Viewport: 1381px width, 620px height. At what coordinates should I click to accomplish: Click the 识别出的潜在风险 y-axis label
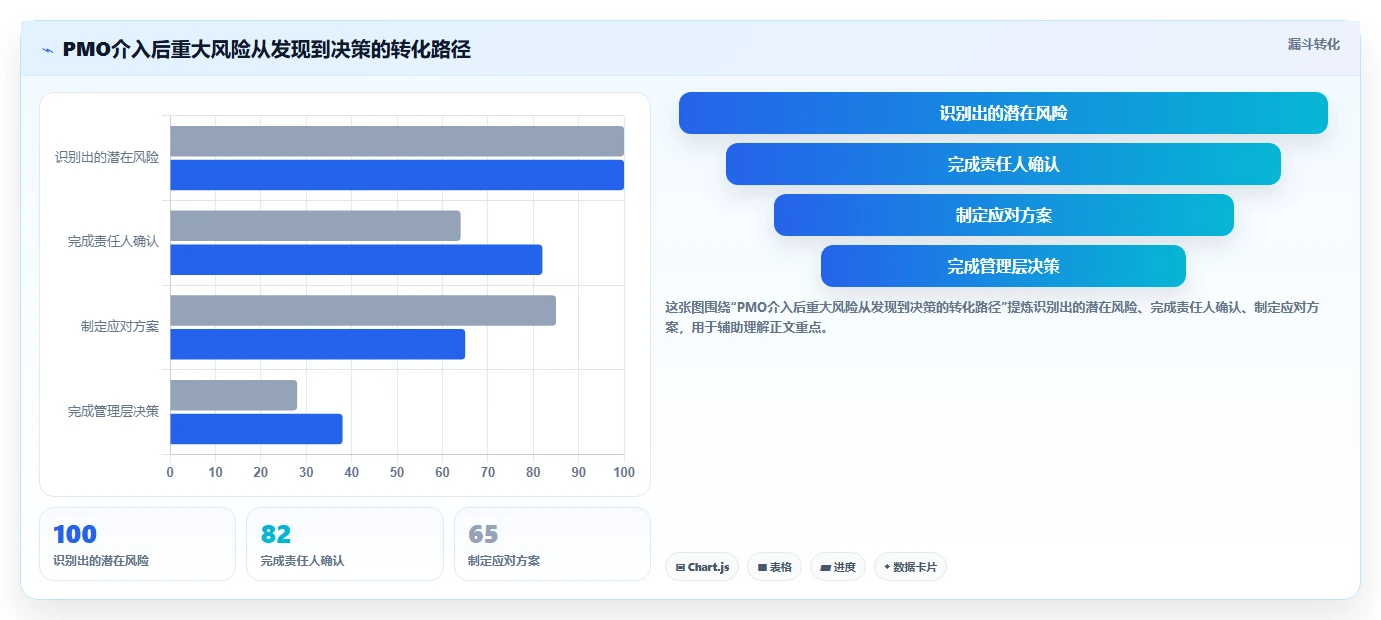coord(107,157)
